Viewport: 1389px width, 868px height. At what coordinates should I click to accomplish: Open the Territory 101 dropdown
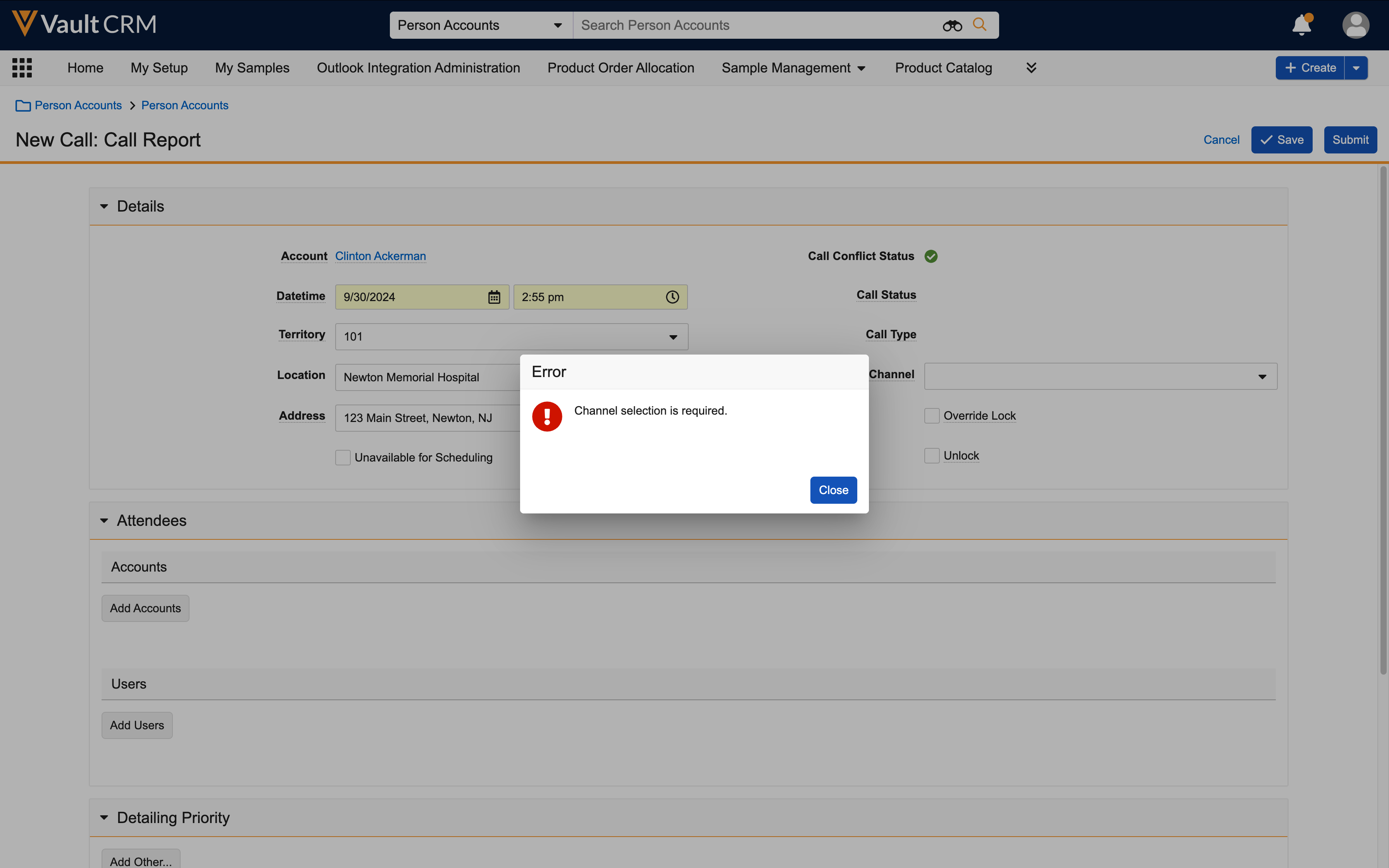pos(511,336)
